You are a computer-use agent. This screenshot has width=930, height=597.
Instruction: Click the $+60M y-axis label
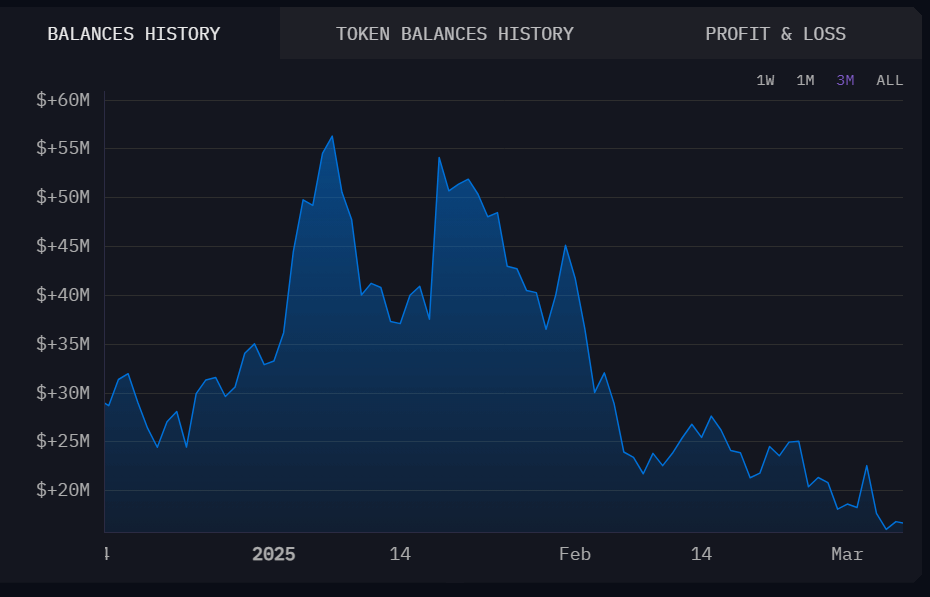(63, 100)
